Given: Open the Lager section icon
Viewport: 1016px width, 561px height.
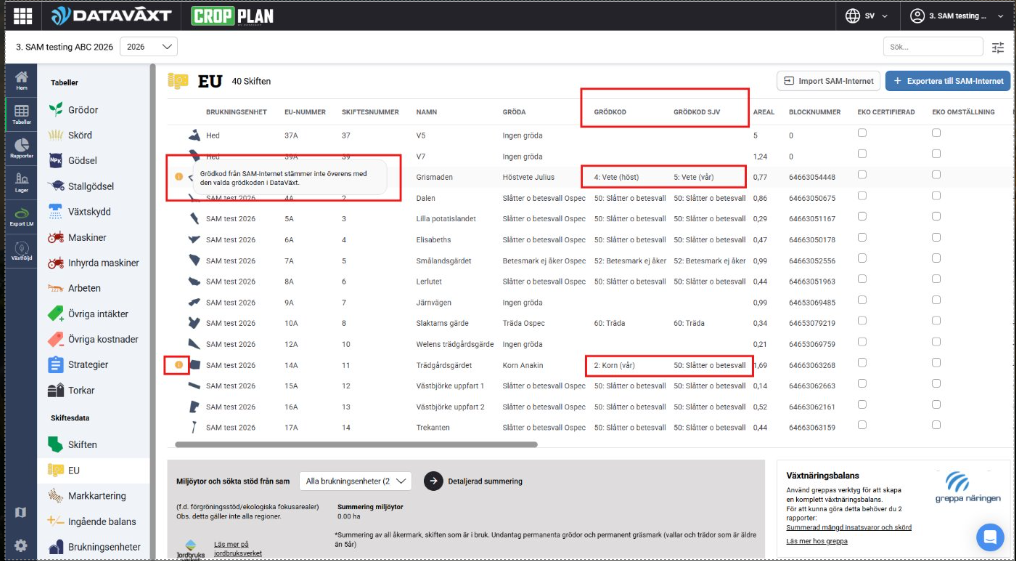Looking at the screenshot, I should 21,181.
